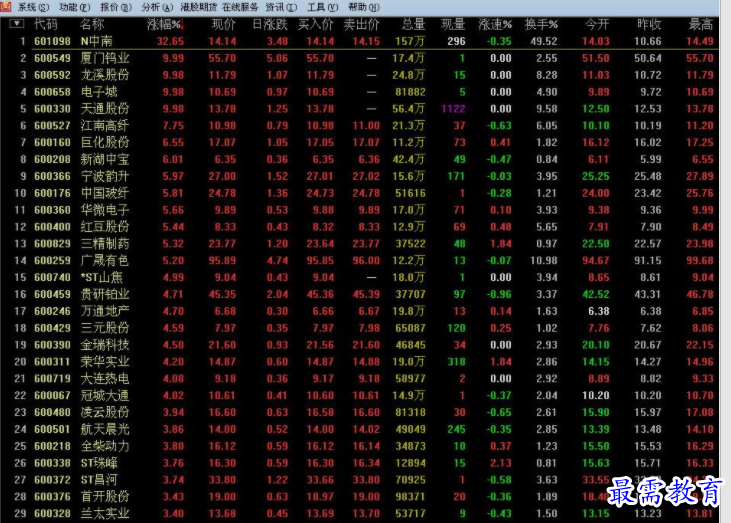Open the 系统(S) menu
This screenshot has height=523, width=731.
(x=33, y=7)
